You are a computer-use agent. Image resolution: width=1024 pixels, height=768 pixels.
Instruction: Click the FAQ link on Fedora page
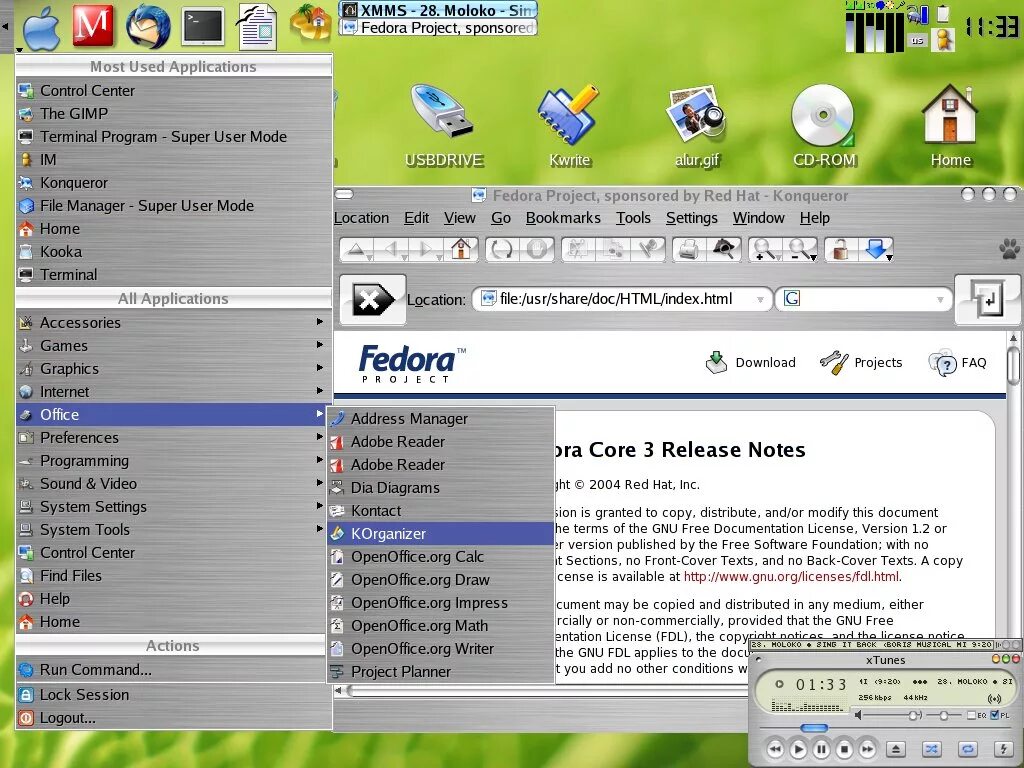pos(957,362)
